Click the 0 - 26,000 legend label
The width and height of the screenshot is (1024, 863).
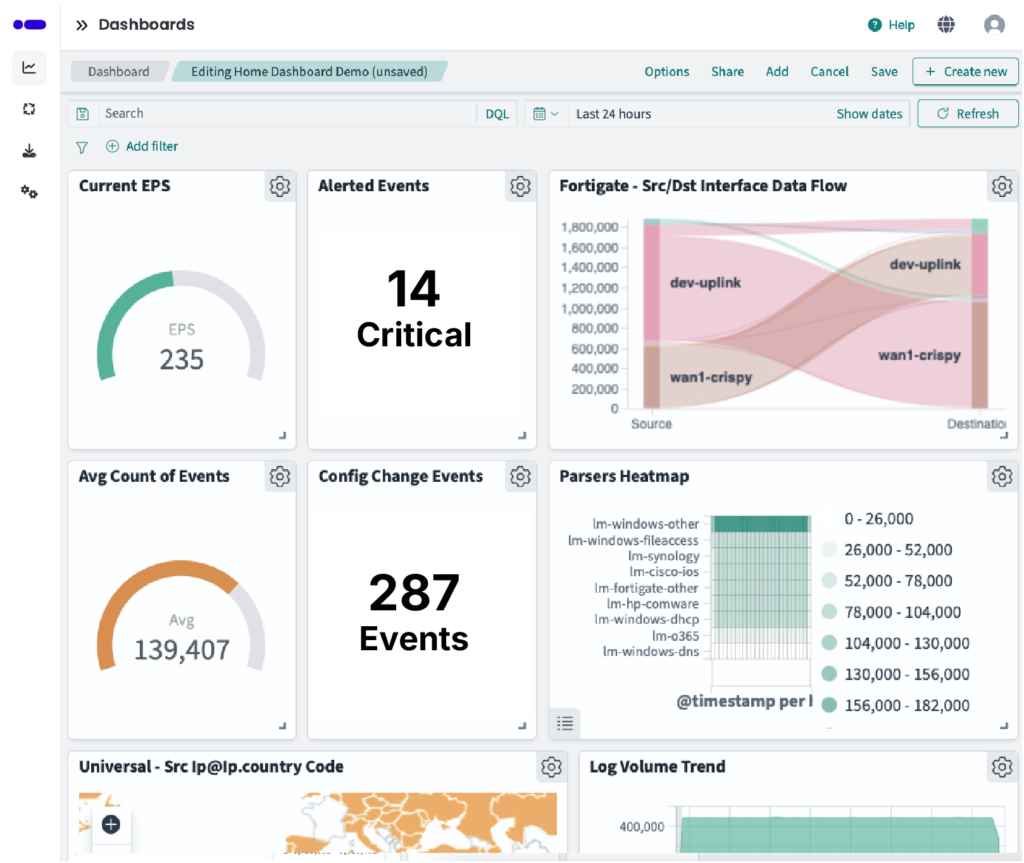878,519
